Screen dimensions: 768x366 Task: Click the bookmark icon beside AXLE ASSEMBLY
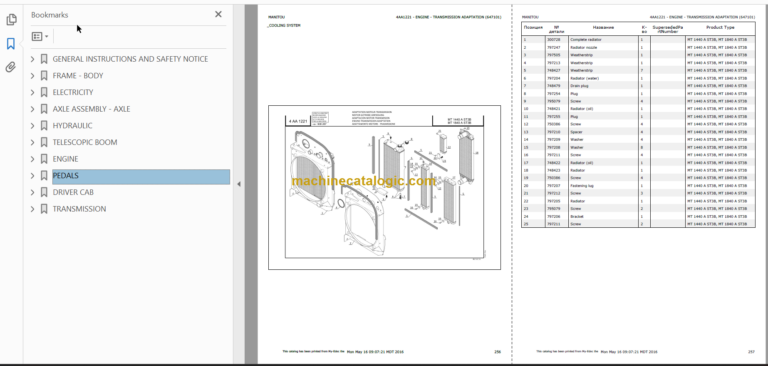44,109
